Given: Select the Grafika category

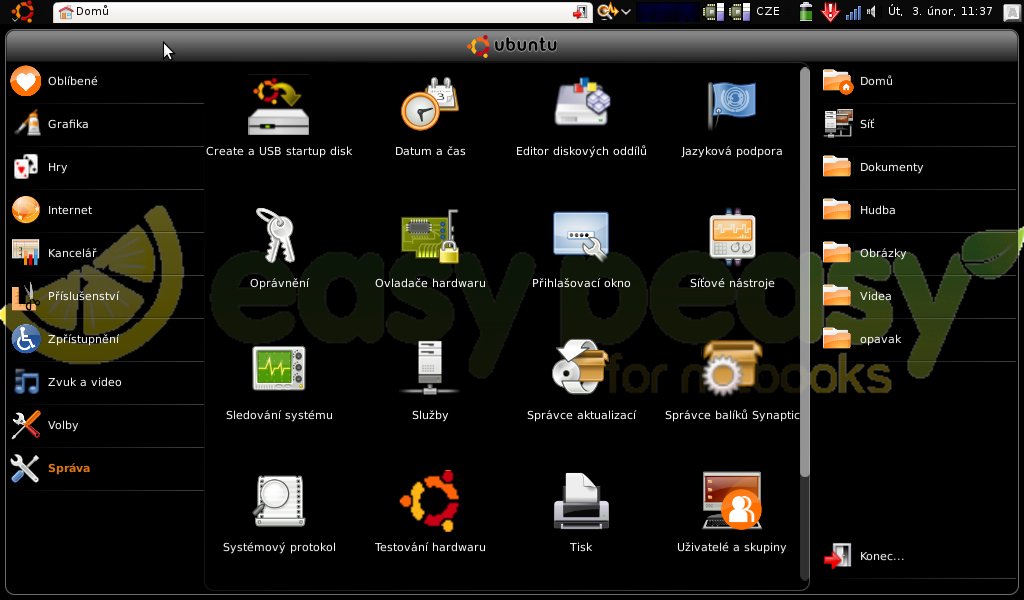Looking at the screenshot, I should [x=106, y=124].
